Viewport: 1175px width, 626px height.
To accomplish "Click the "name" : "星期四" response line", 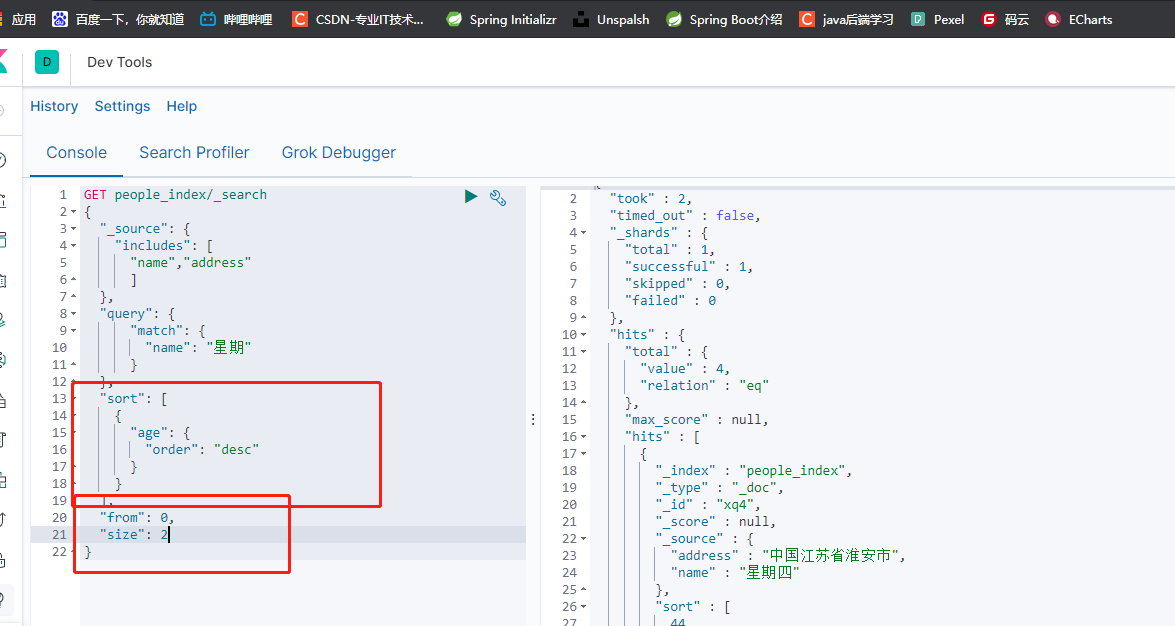I will click(735, 573).
